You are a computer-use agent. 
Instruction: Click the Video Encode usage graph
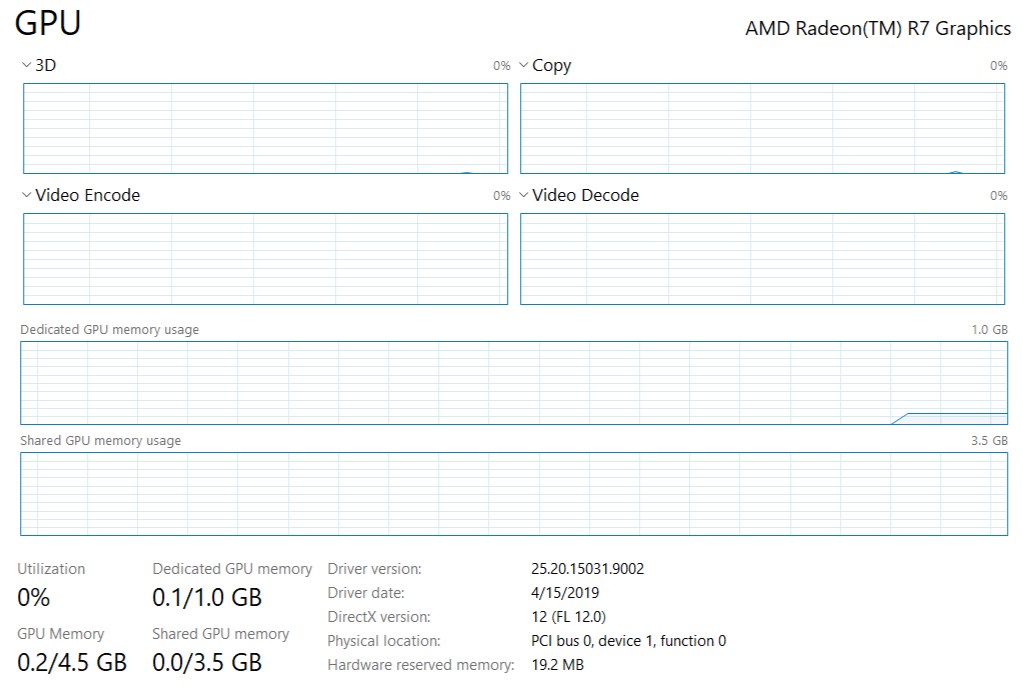click(265, 259)
